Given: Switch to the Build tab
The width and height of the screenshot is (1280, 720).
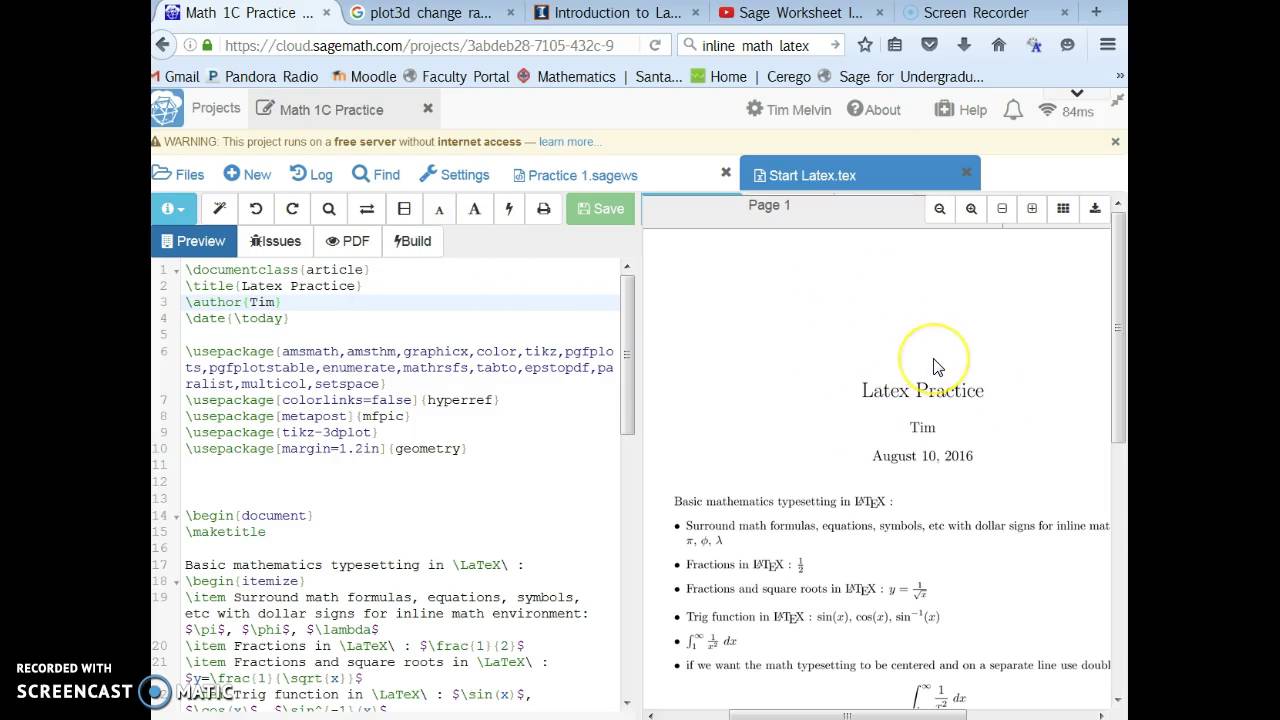Looking at the screenshot, I should 412,241.
